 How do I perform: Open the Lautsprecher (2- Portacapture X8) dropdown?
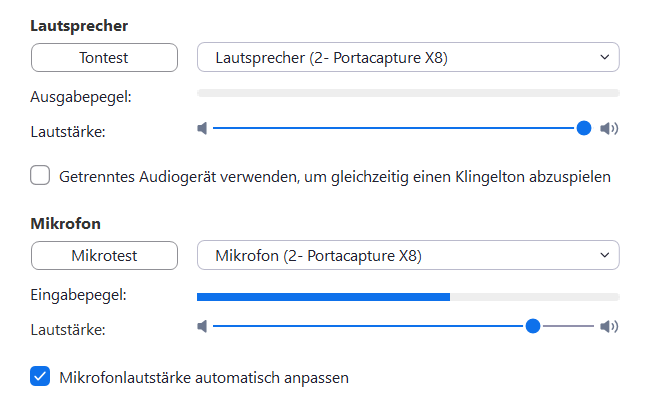408,57
